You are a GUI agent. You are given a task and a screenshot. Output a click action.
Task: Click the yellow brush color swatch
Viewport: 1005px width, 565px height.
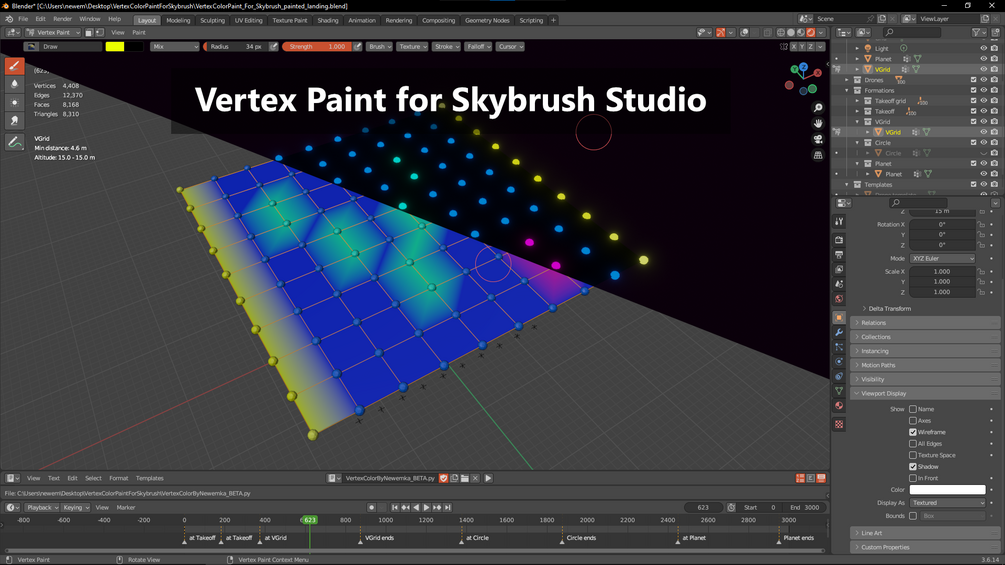tap(115, 46)
